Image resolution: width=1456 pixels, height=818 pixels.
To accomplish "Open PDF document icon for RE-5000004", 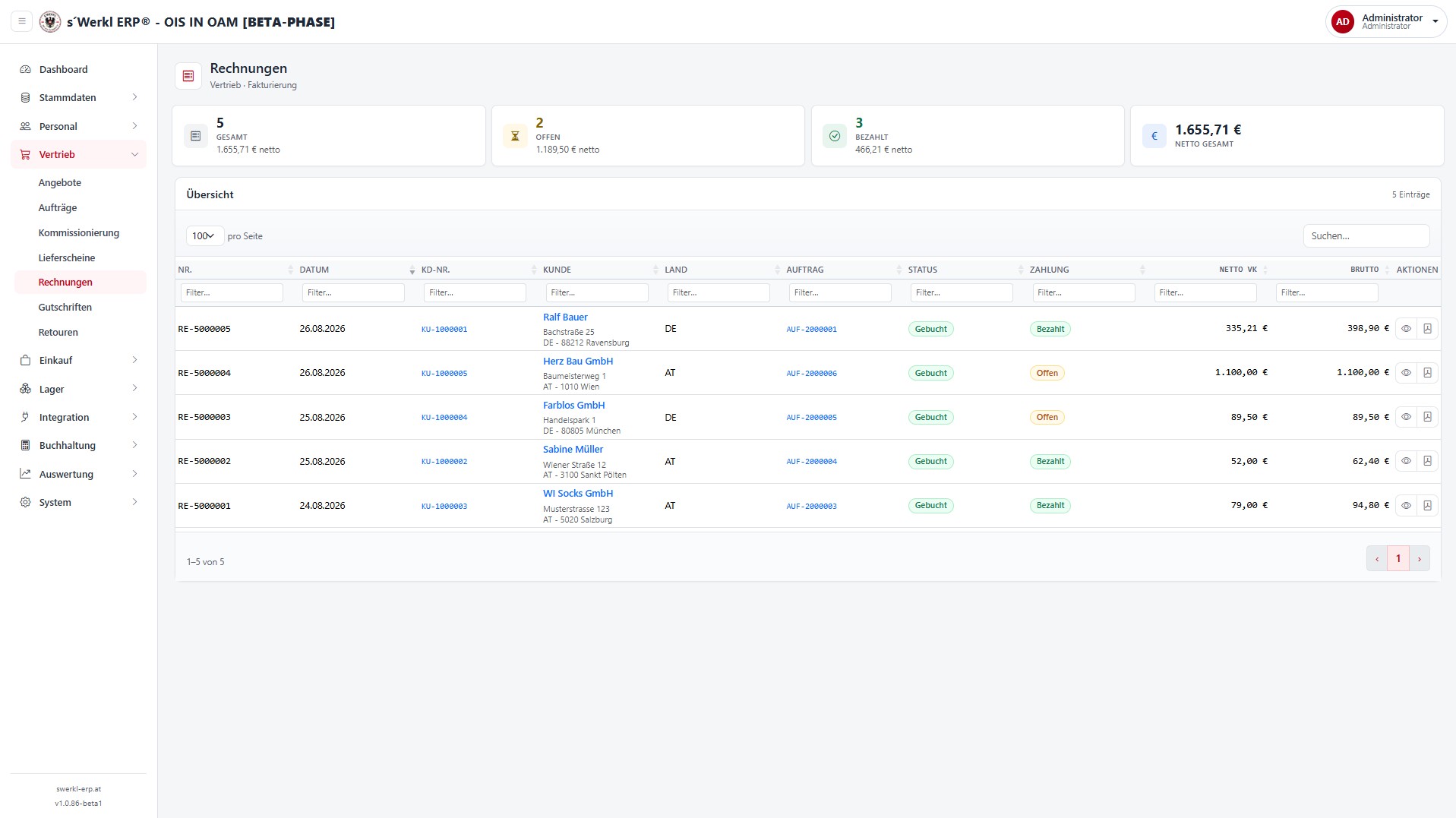I will pyautogui.click(x=1427, y=373).
